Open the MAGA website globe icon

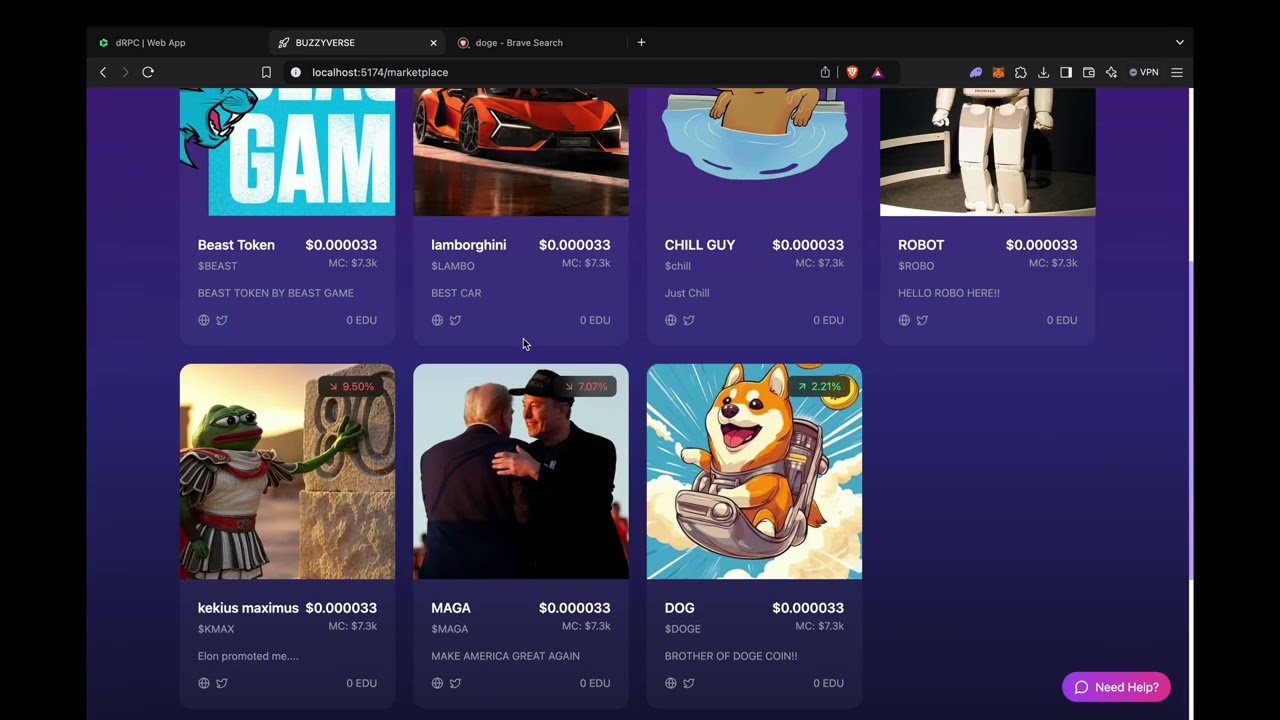pos(437,683)
